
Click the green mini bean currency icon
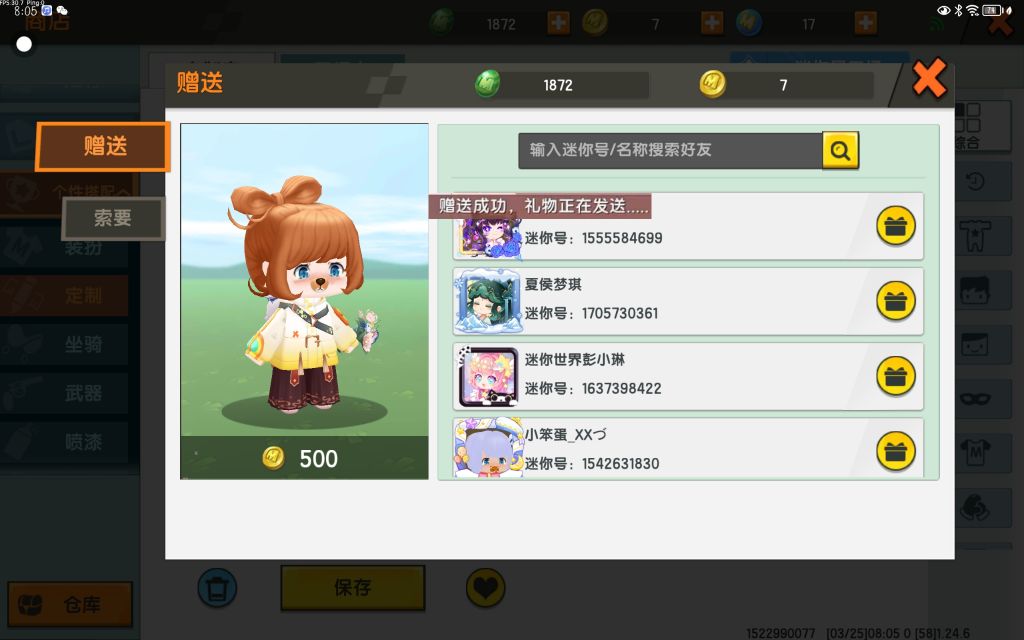point(487,84)
